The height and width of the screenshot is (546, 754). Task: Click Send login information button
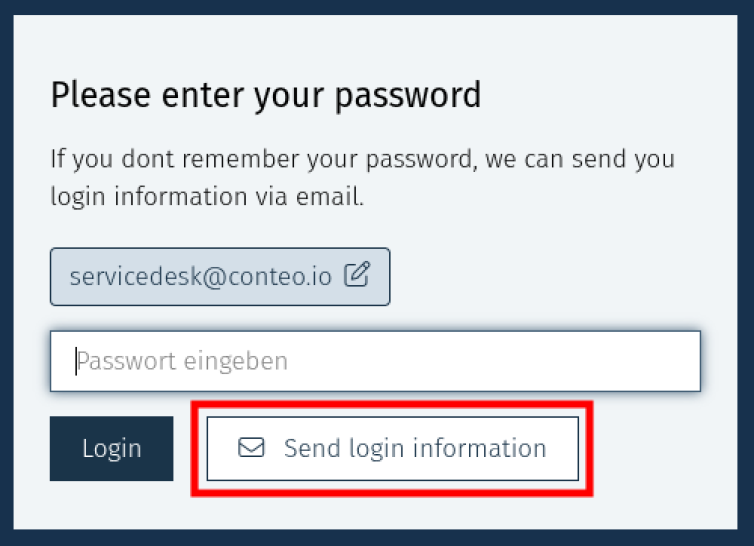pos(392,448)
